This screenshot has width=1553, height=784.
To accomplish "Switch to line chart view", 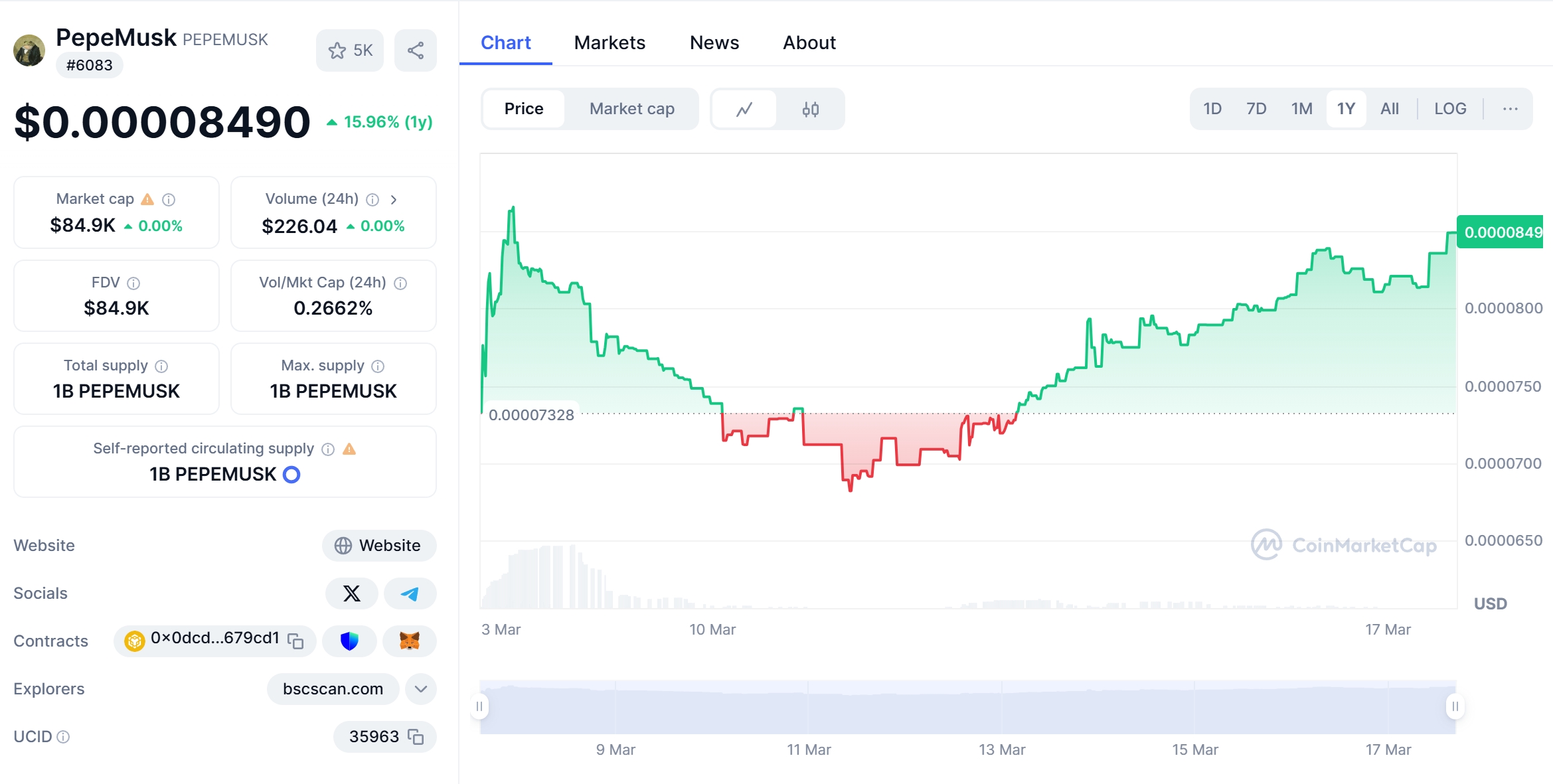I will click(744, 109).
